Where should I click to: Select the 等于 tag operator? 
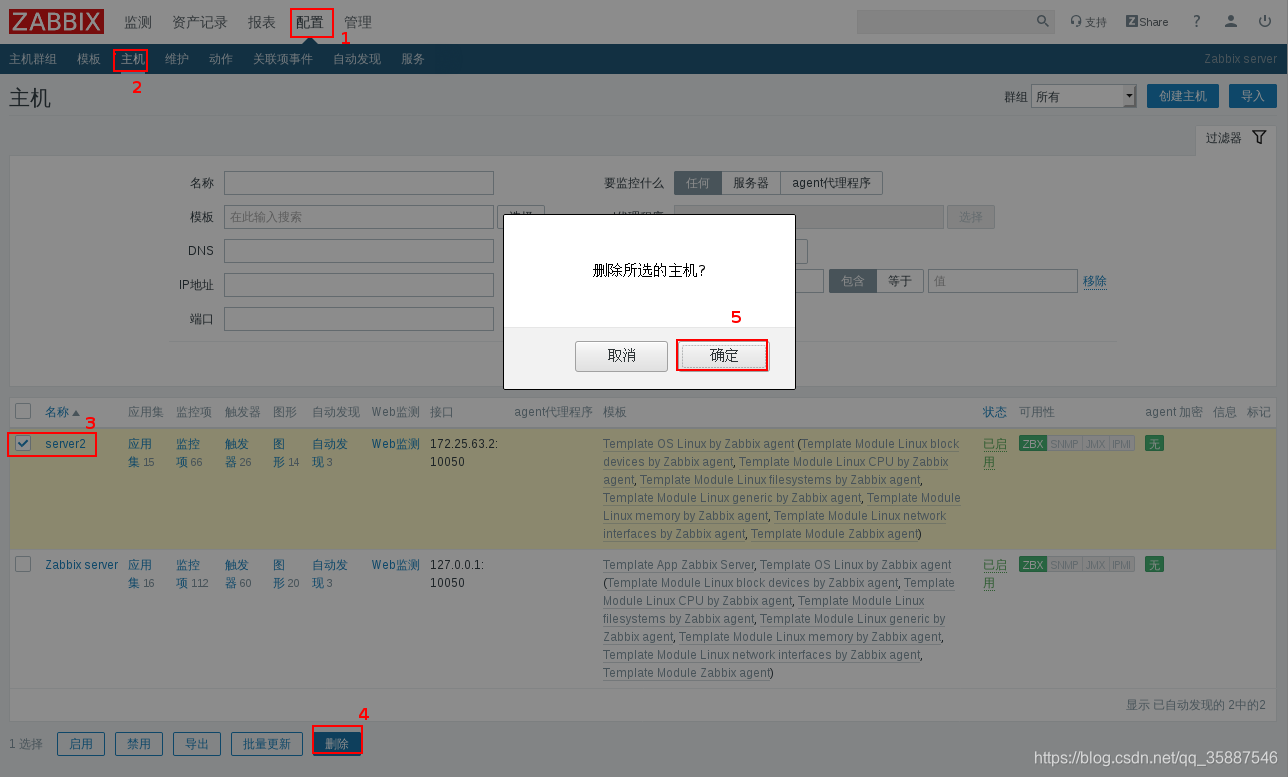tap(900, 281)
